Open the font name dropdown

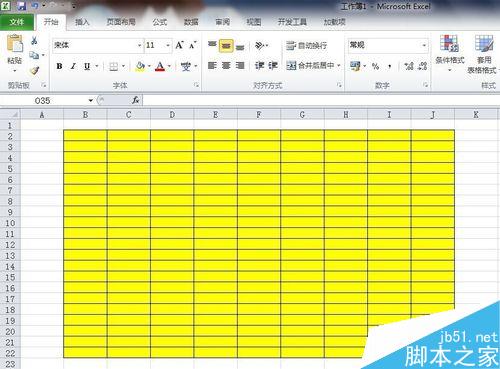tap(140, 46)
